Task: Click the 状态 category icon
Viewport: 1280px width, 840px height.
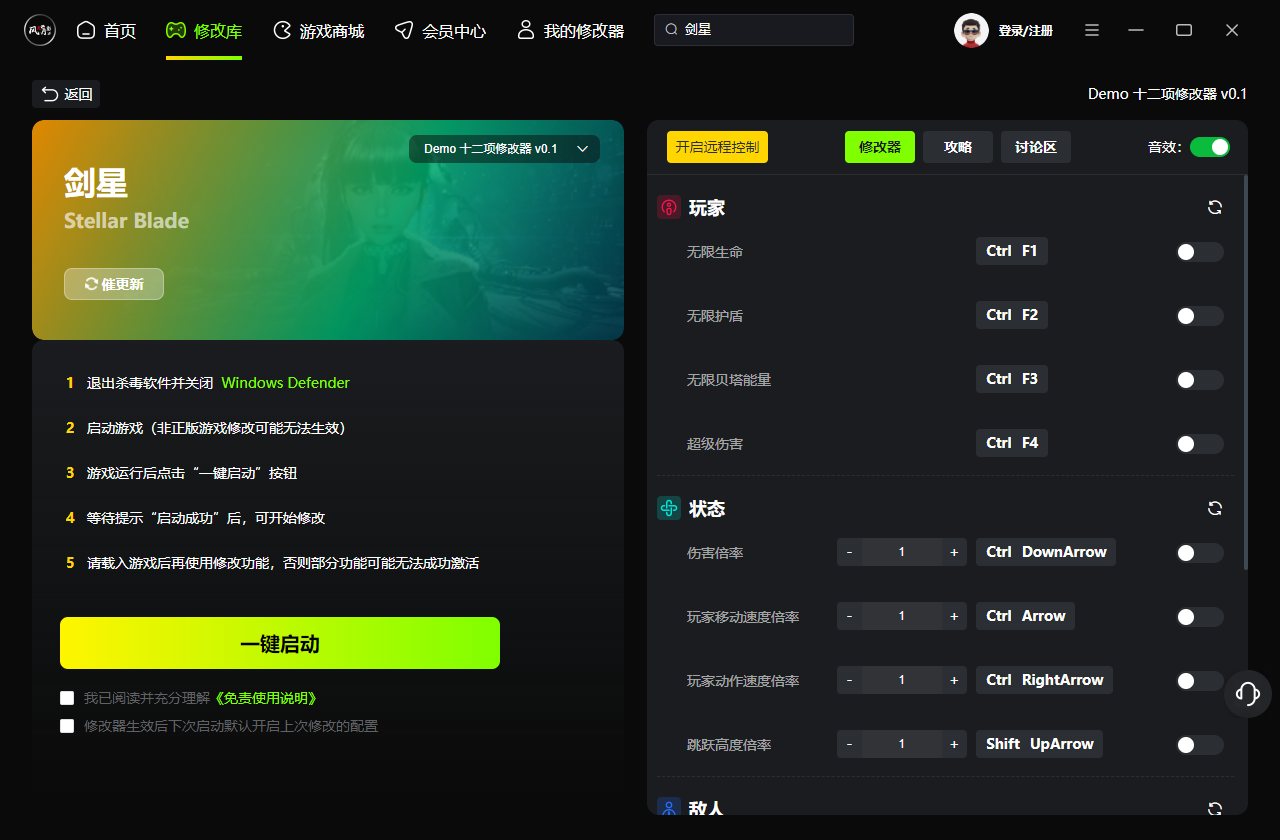Action: 669,508
